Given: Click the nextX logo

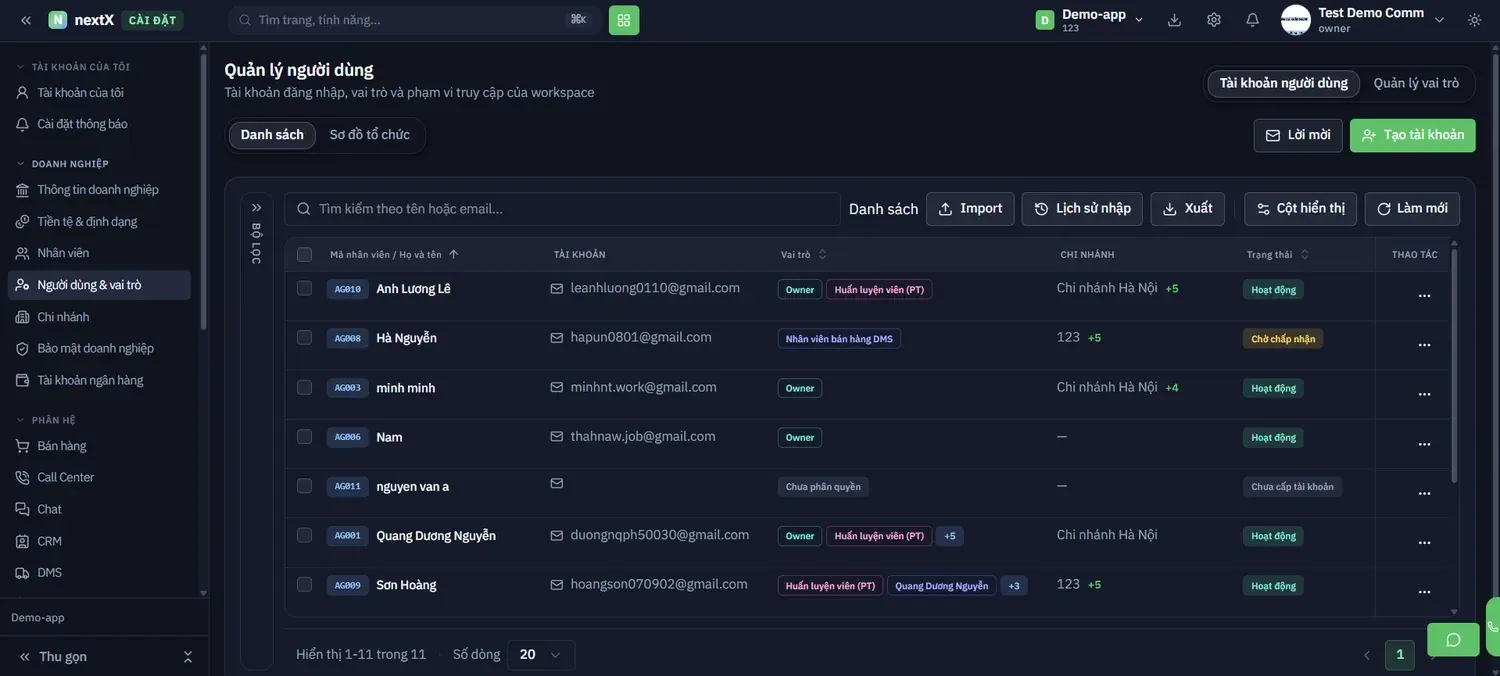Looking at the screenshot, I should point(81,20).
